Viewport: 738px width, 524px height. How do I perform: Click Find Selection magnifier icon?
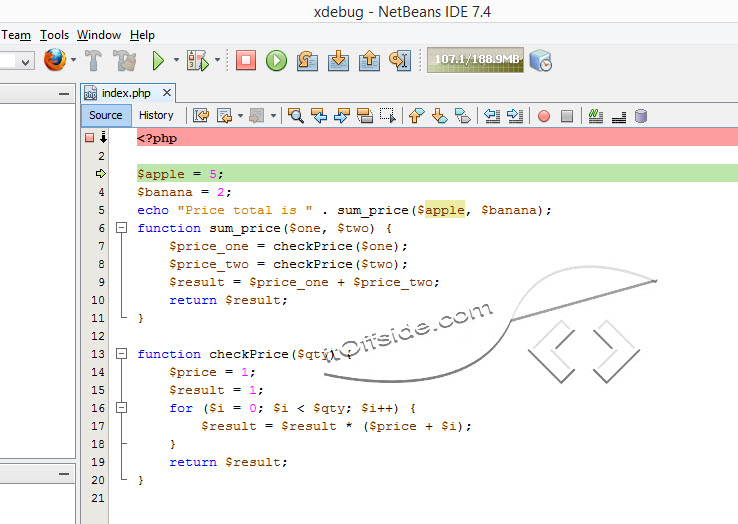pyautogui.click(x=296, y=115)
